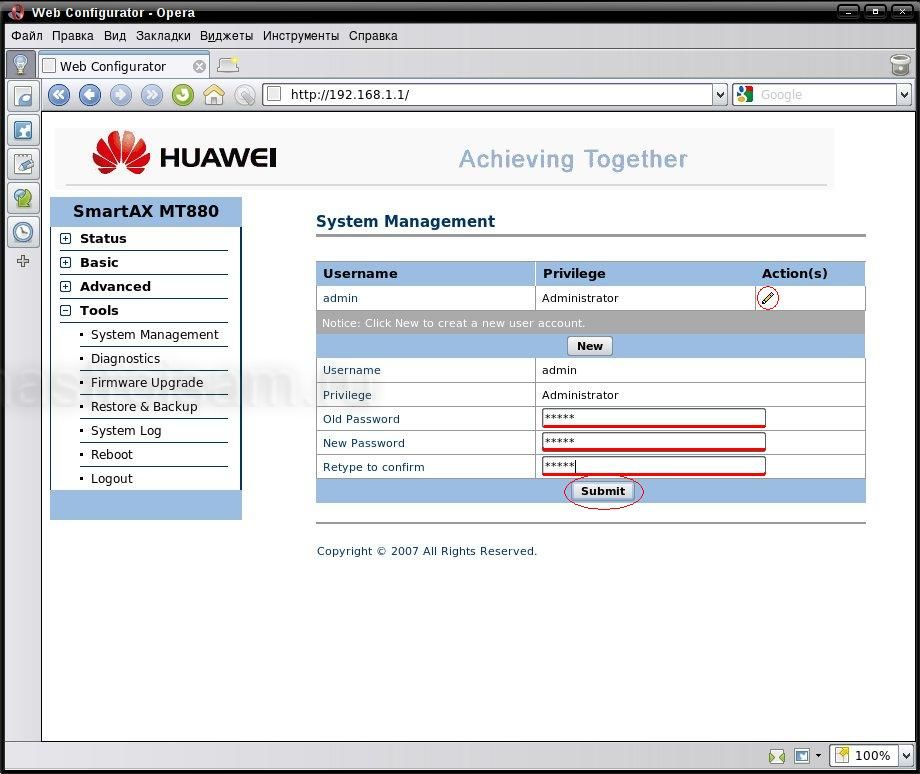The height and width of the screenshot is (774, 920).
Task: Open the Правка menu
Action: point(73,36)
